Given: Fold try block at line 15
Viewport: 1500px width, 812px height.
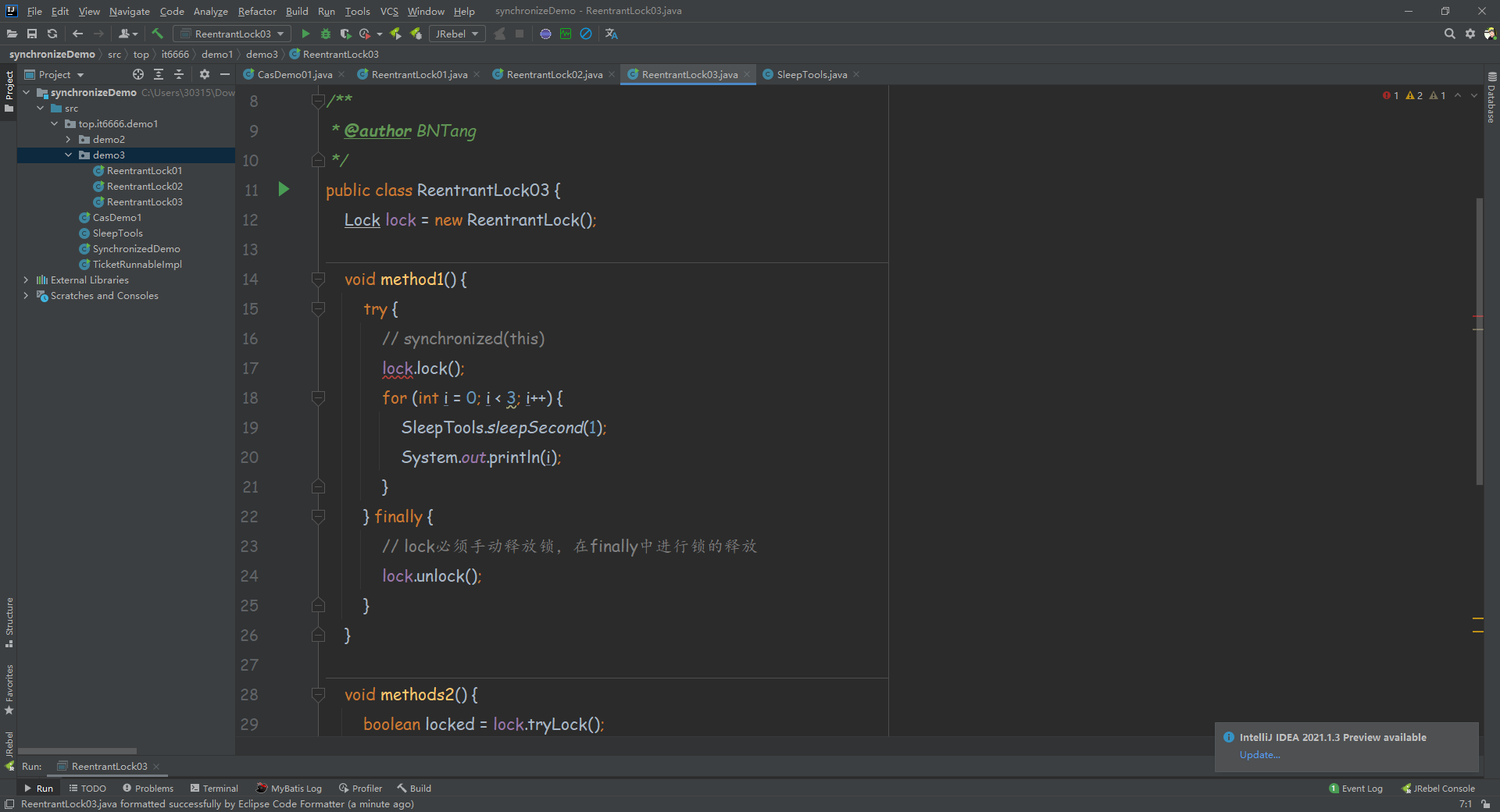Looking at the screenshot, I should pyautogui.click(x=318, y=308).
